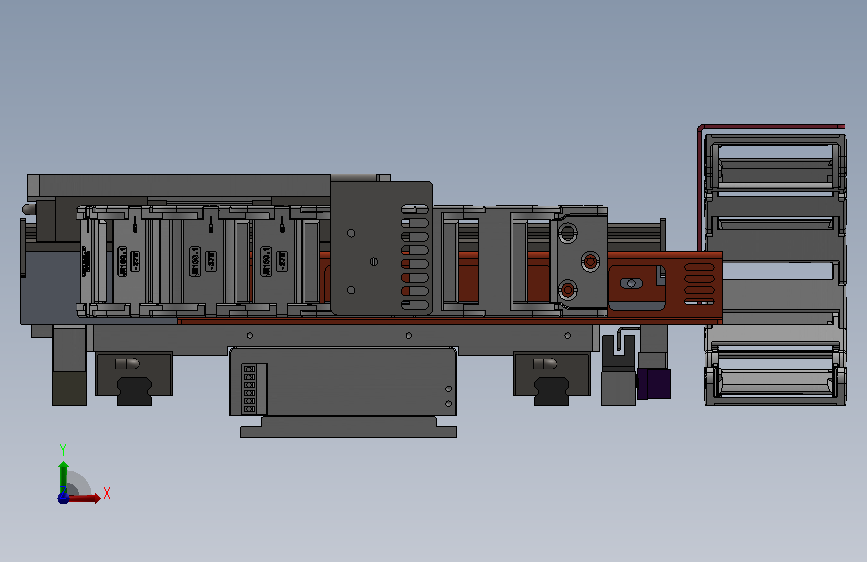This screenshot has width=867, height=562.
Task: Select the vertical cable drag chain at right
Action: pos(775,269)
